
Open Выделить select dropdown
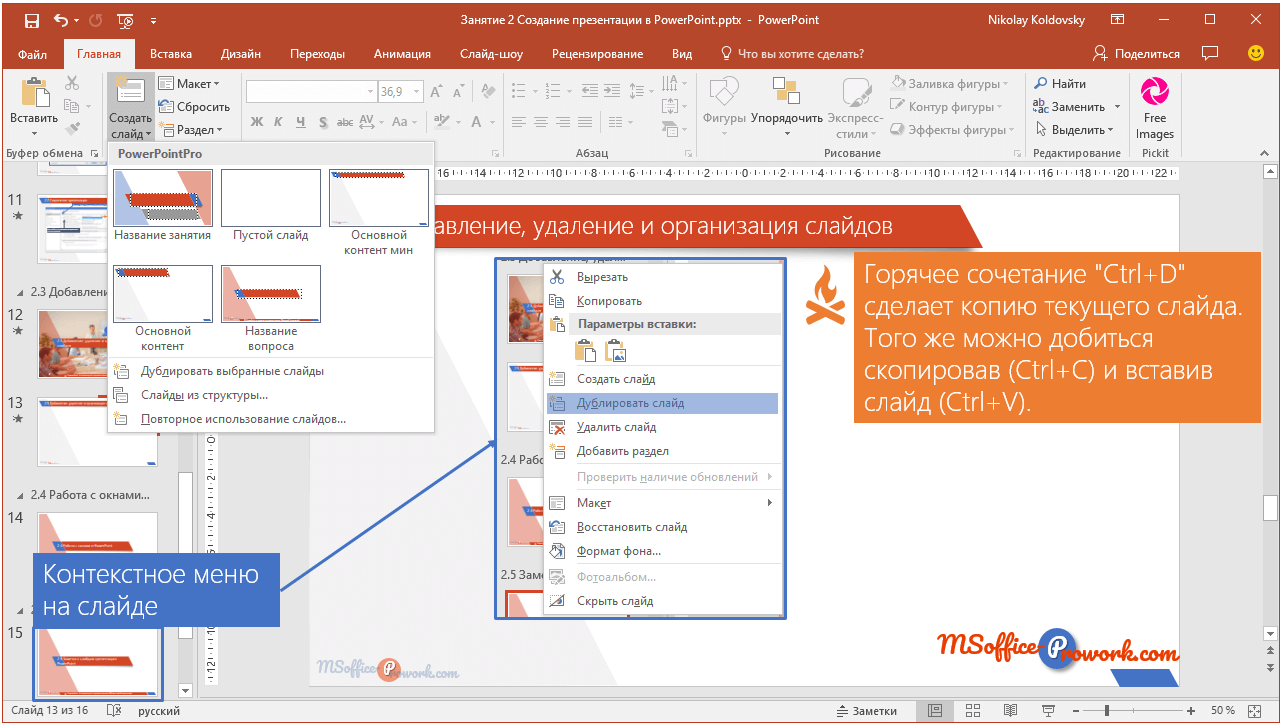[1075, 130]
